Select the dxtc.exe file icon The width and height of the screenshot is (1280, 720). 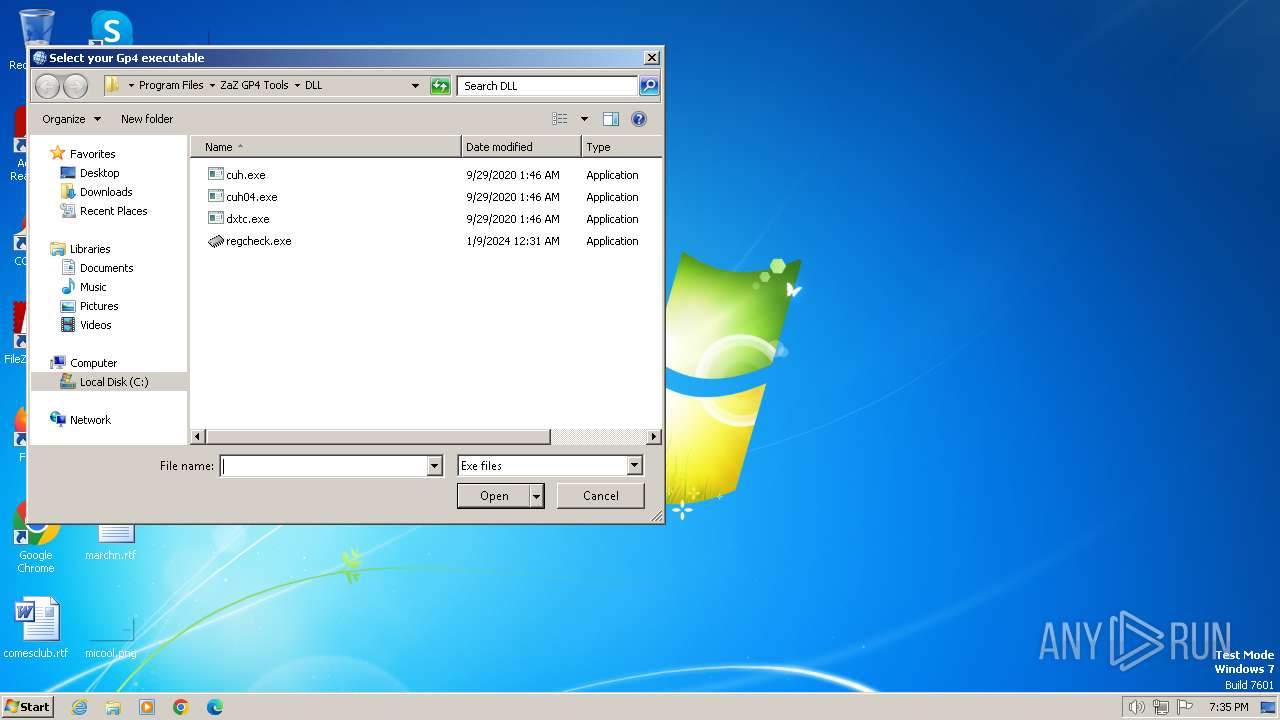point(216,218)
